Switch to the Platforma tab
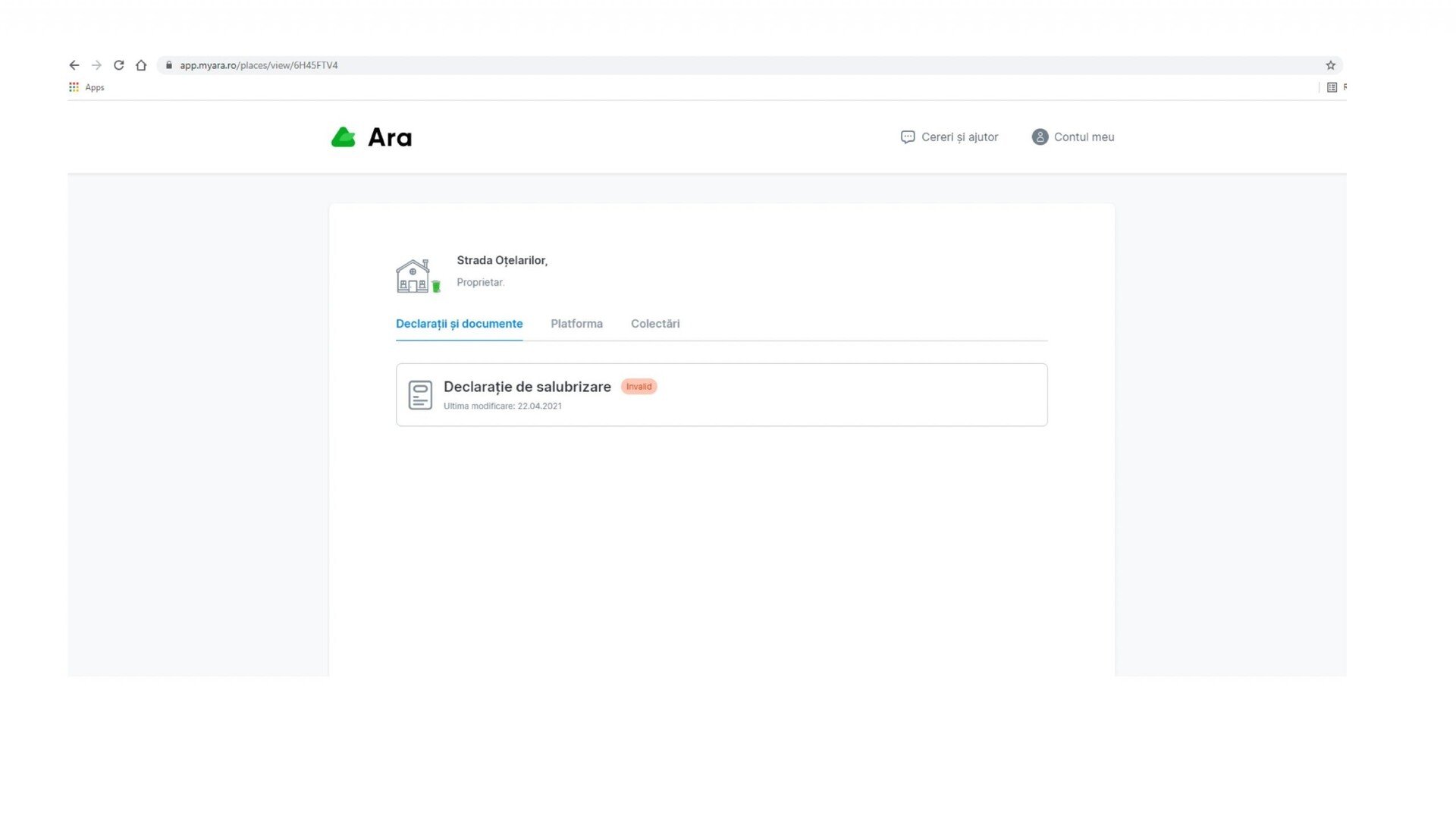1456x819 pixels. [576, 324]
